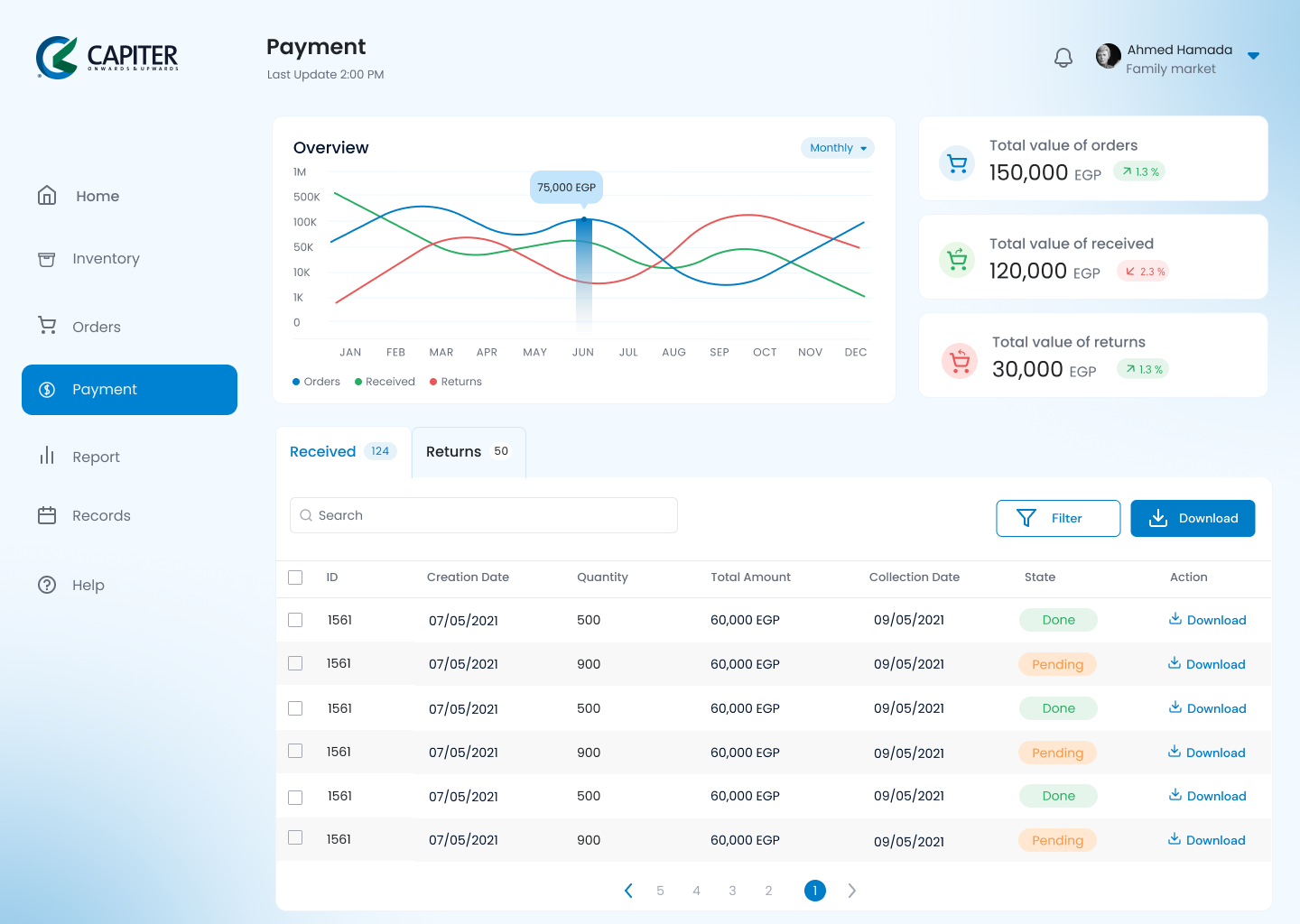The width and height of the screenshot is (1300, 924).
Task: Open Orders menu item
Action: click(x=97, y=327)
